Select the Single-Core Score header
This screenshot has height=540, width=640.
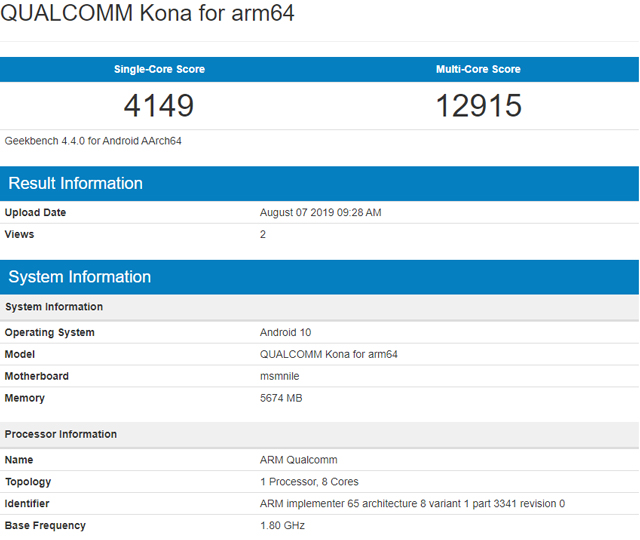click(x=159, y=69)
